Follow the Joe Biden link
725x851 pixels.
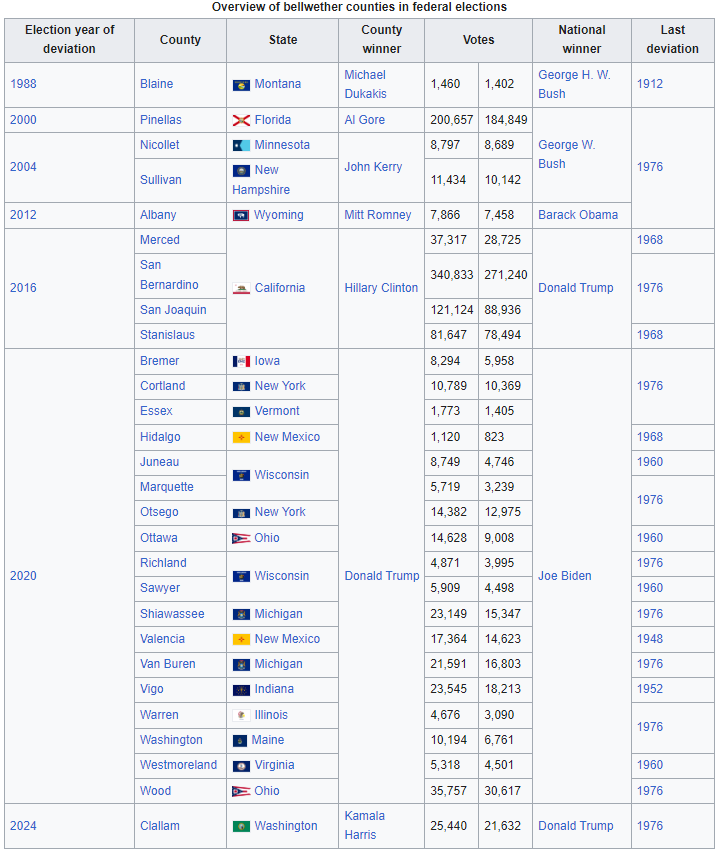pos(565,576)
